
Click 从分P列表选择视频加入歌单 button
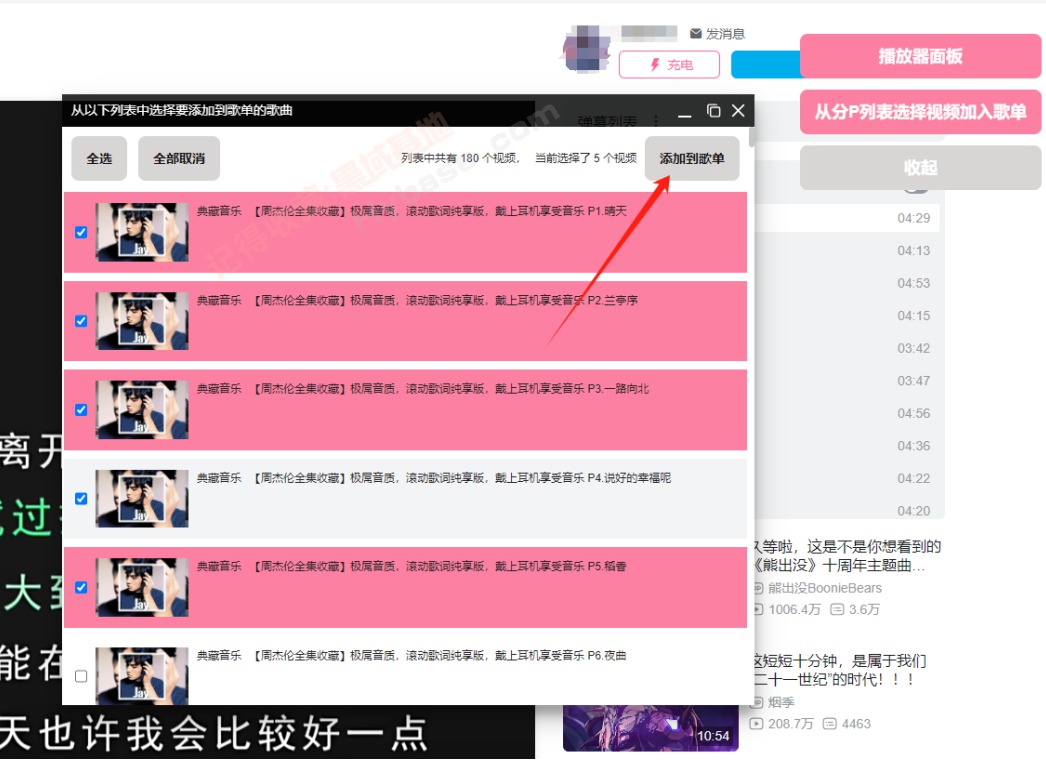click(x=920, y=112)
